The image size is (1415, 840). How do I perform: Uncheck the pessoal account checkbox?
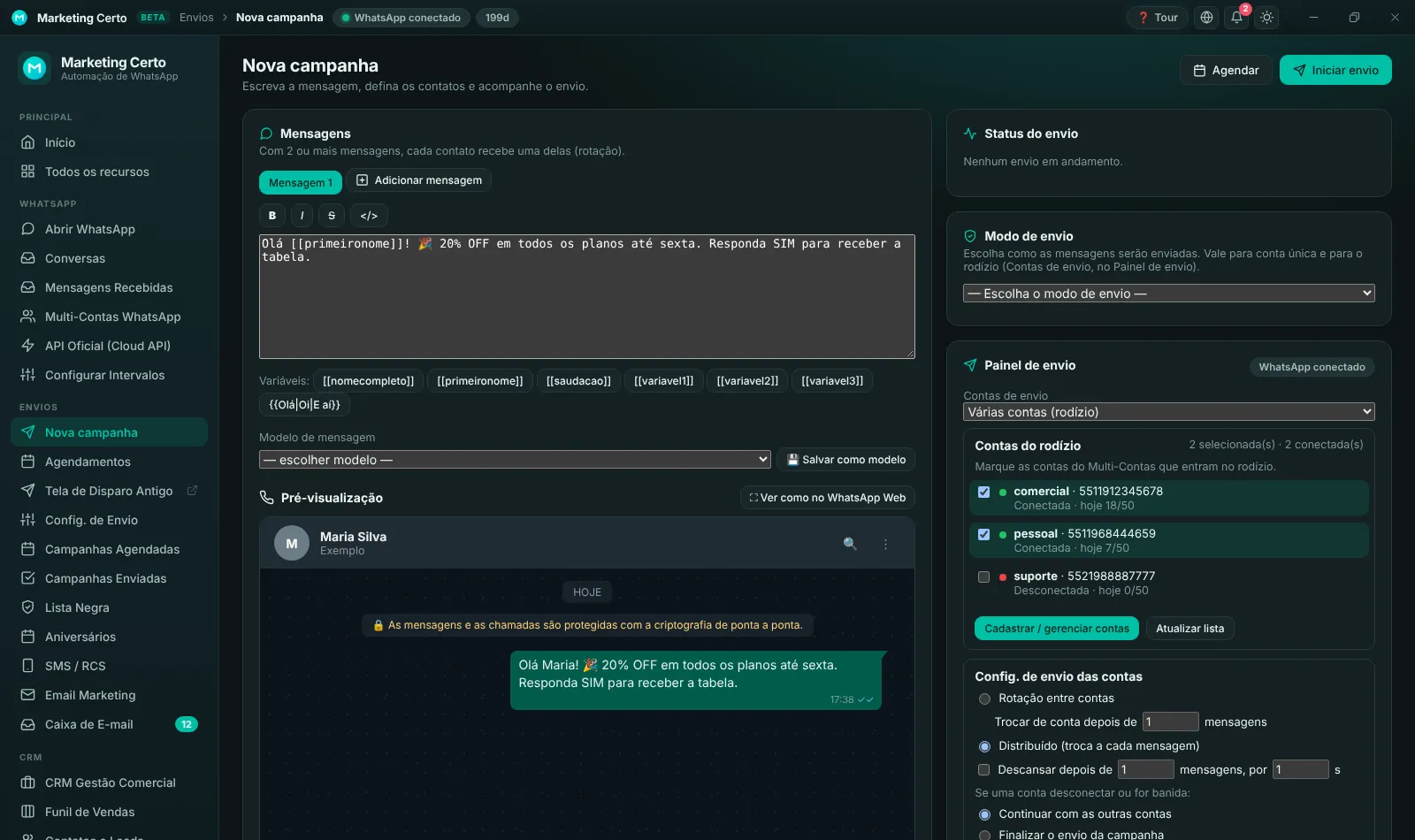click(983, 534)
